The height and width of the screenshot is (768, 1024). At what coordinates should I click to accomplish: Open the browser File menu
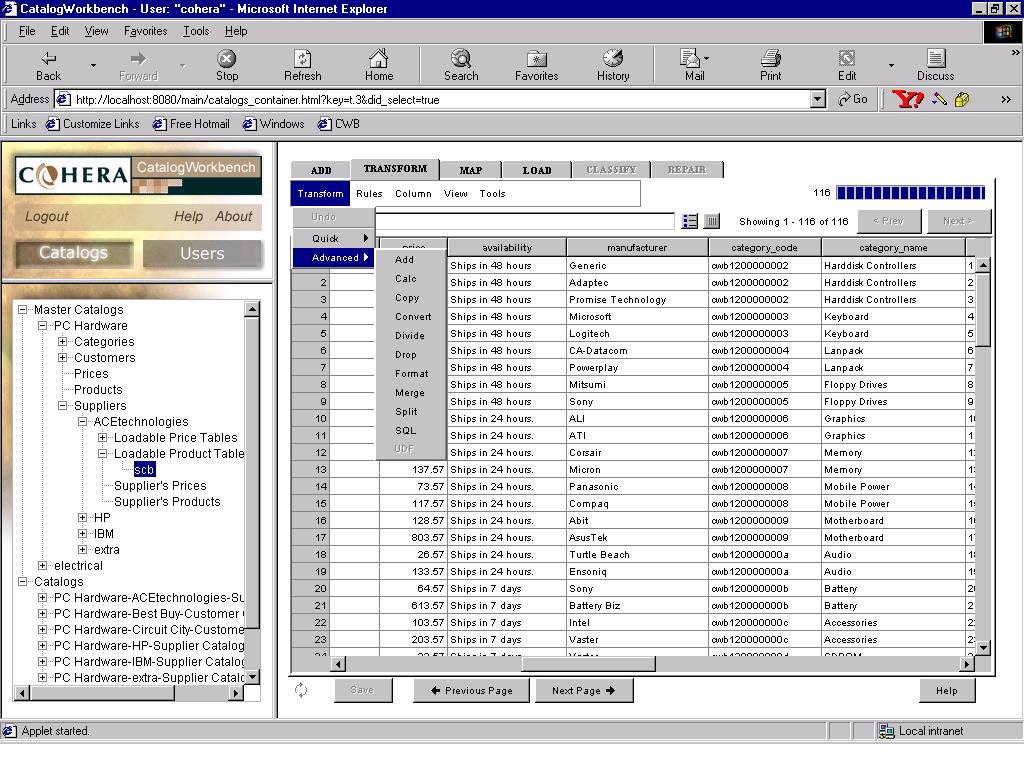(x=27, y=31)
